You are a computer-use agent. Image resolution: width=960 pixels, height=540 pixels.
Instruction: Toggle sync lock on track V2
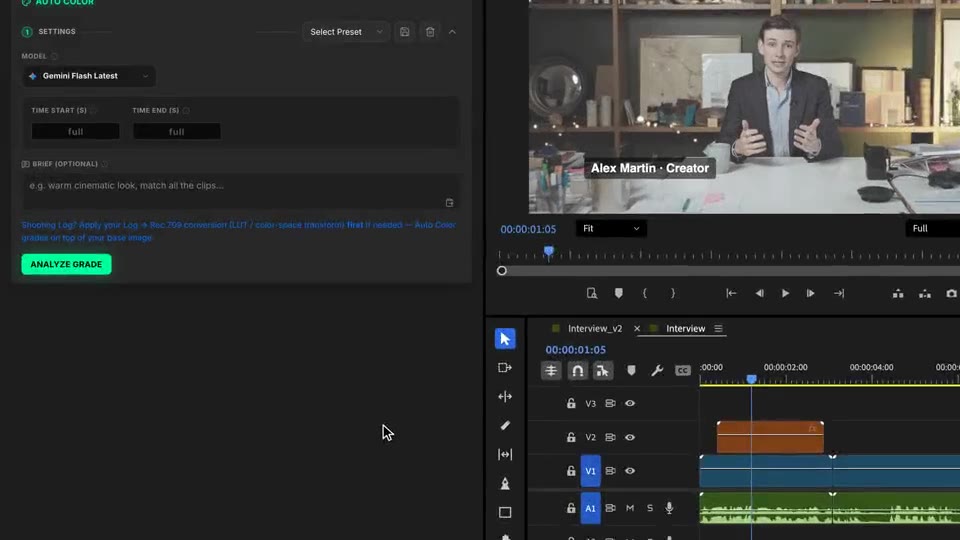click(x=610, y=437)
